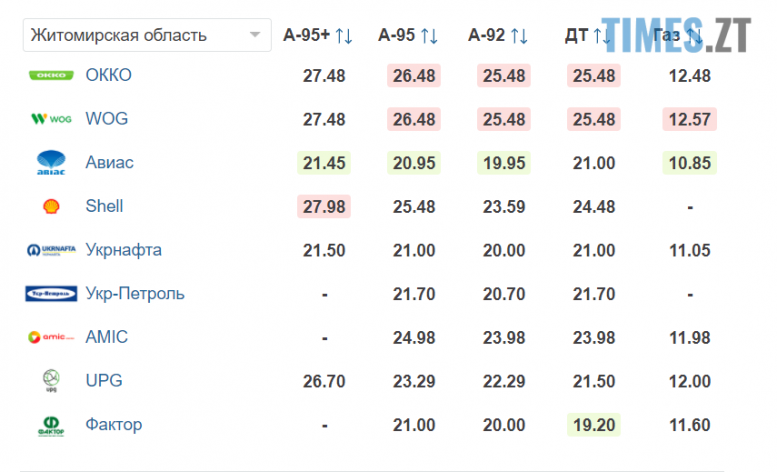Viewport: 777px width, 472px height.
Task: Click the AMIC brand logo icon
Action: [x=51, y=337]
